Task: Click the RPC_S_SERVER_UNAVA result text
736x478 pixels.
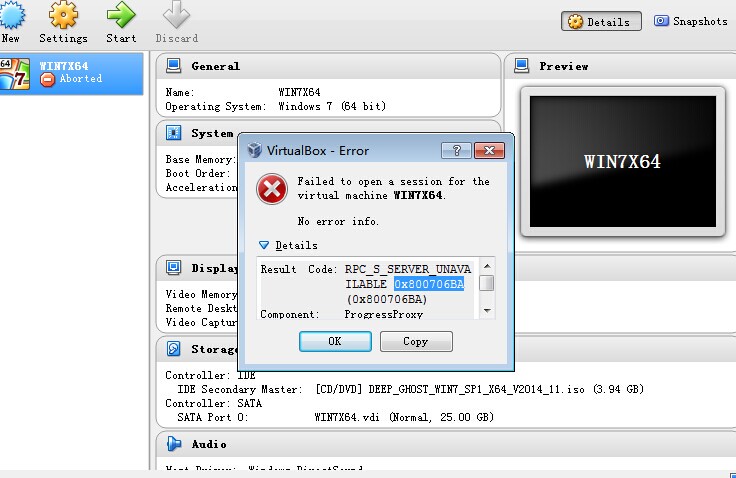Action: [408, 270]
